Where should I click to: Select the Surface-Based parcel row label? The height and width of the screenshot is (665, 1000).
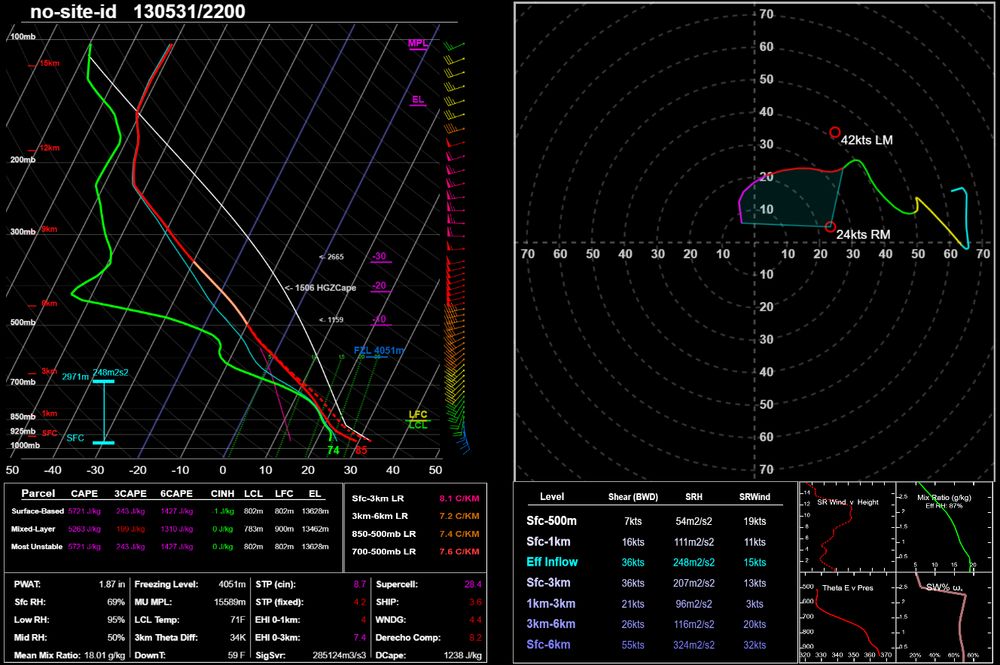click(38, 511)
